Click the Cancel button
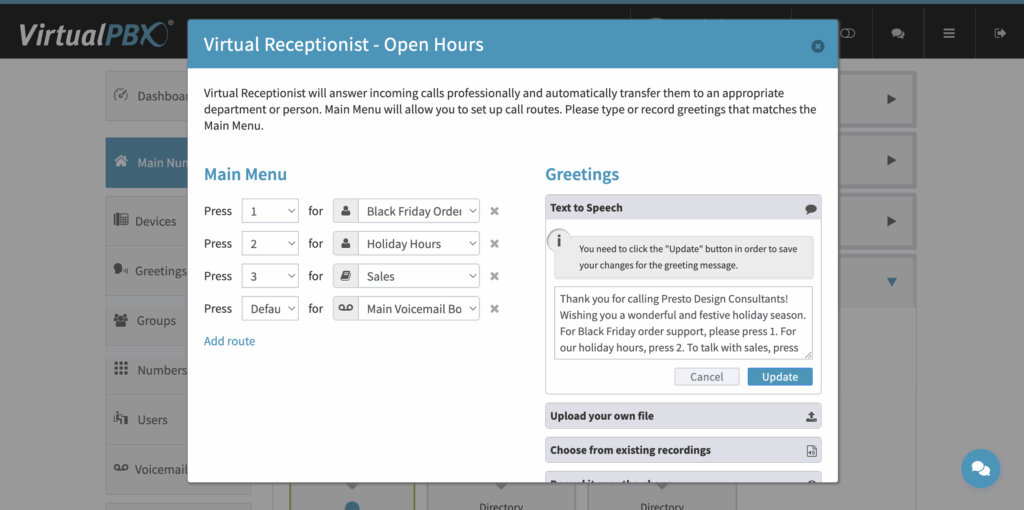Image resolution: width=1024 pixels, height=510 pixels. [707, 377]
